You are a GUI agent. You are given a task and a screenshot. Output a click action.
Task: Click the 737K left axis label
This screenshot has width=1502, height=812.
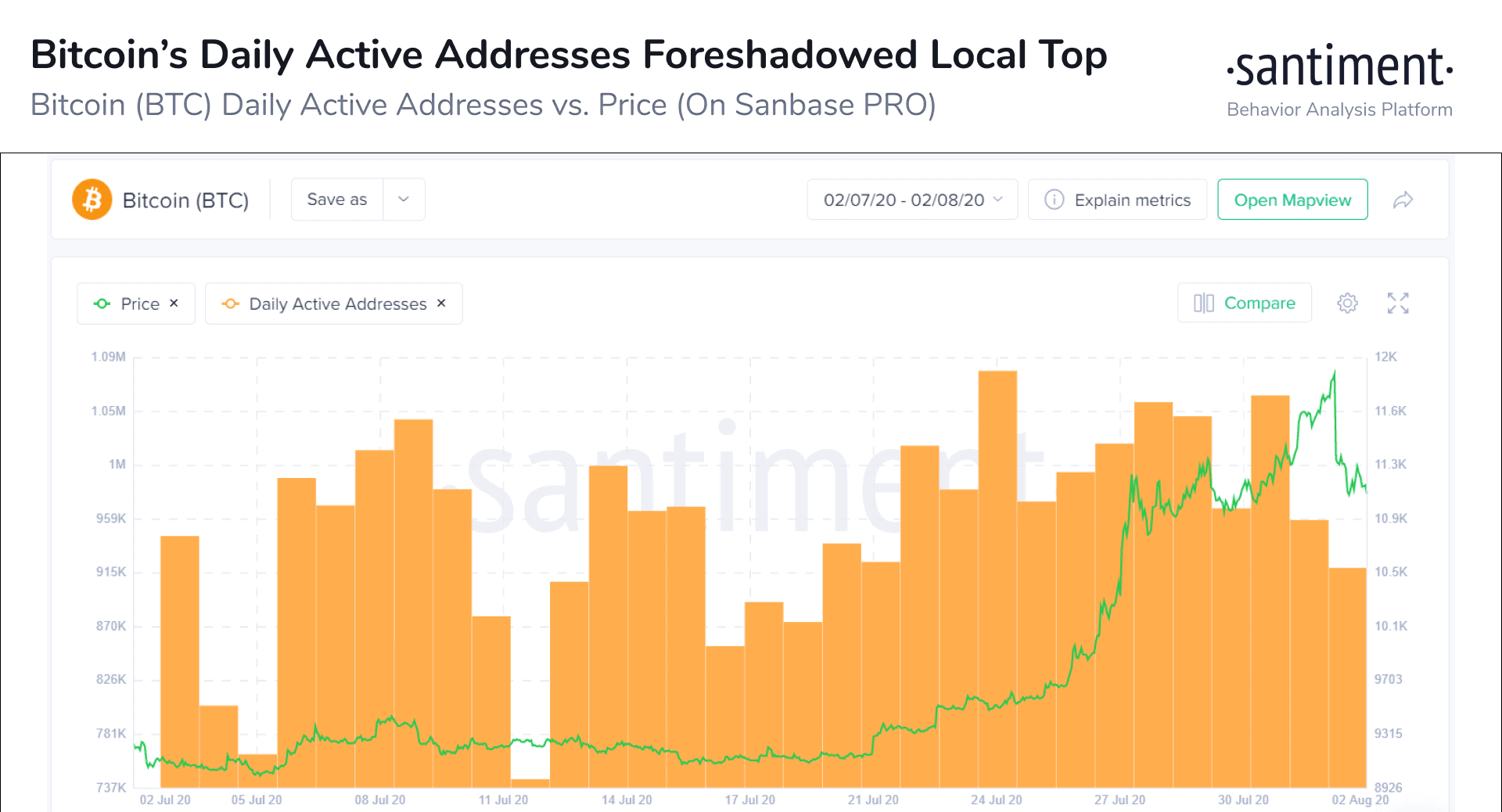pyautogui.click(x=111, y=787)
